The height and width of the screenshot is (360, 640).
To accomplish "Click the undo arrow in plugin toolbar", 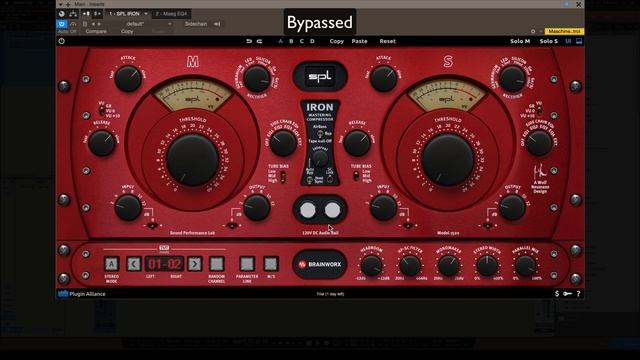I will click(x=249, y=41).
